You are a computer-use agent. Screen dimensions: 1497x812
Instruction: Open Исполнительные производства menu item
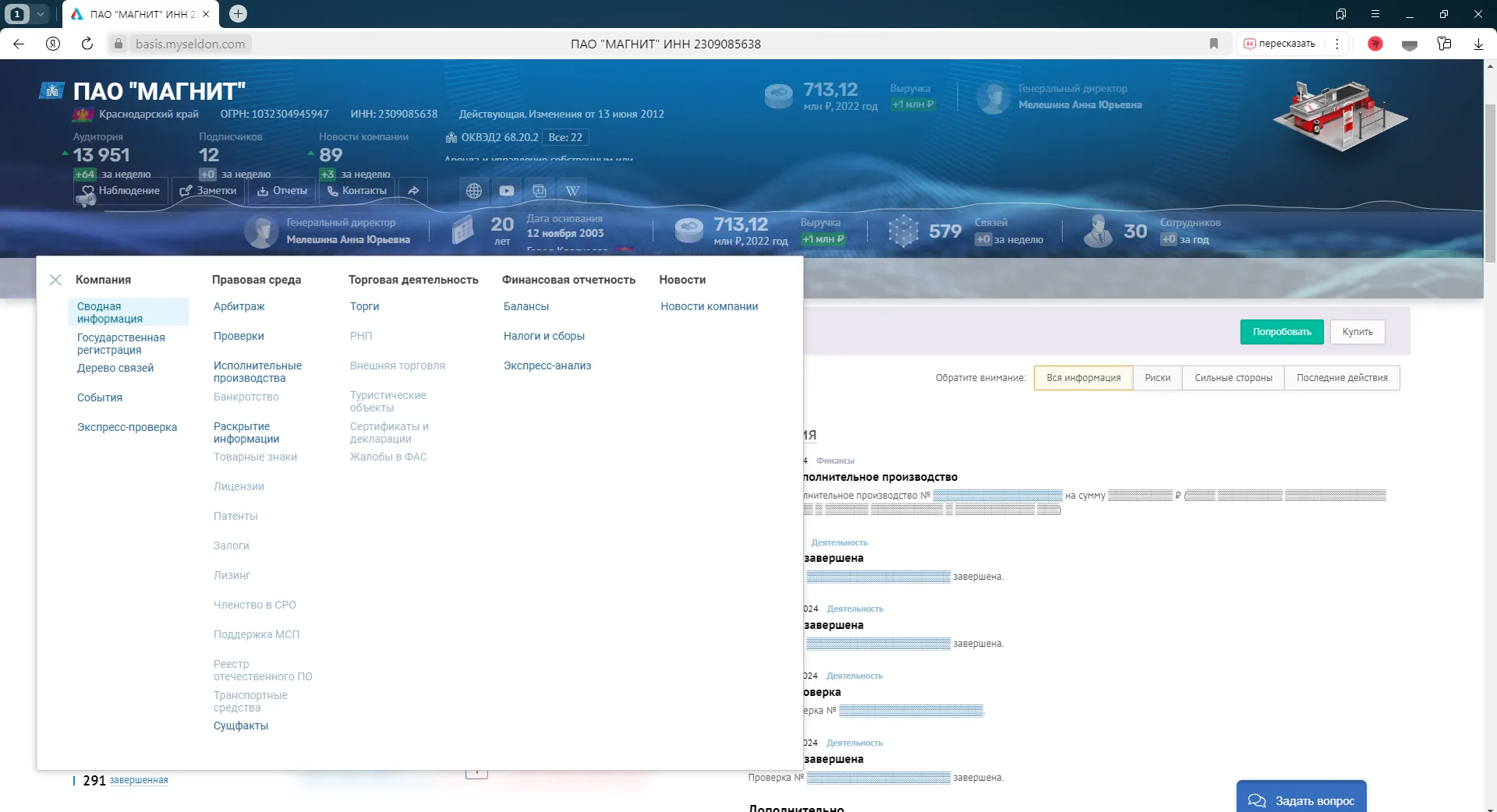click(257, 372)
